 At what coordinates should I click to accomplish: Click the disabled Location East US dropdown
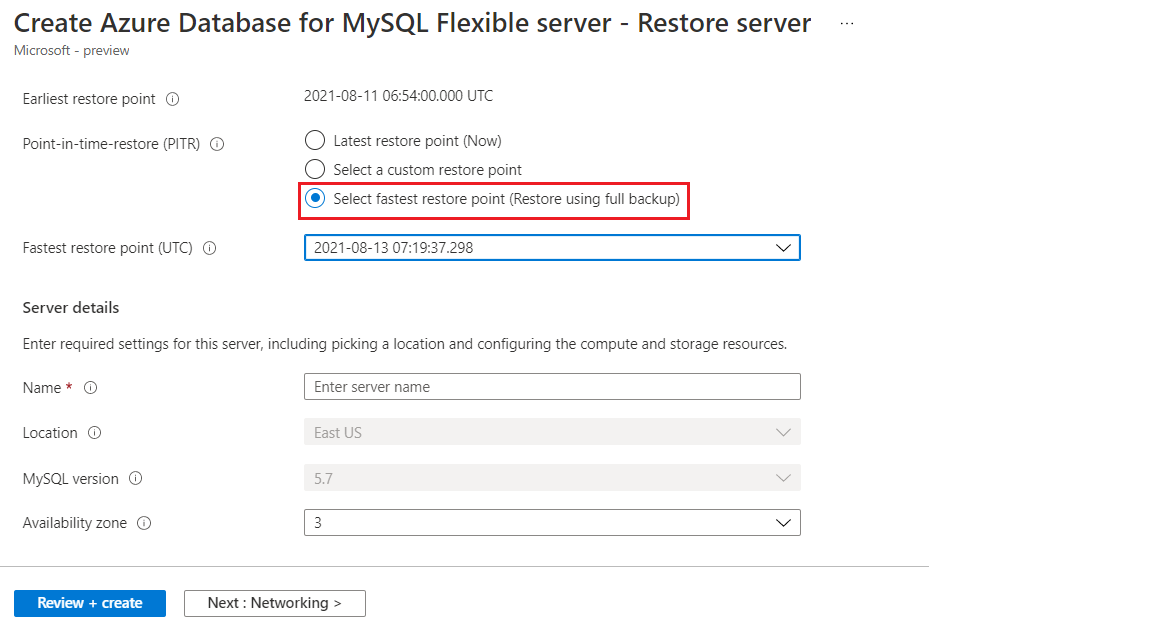[x=552, y=432]
